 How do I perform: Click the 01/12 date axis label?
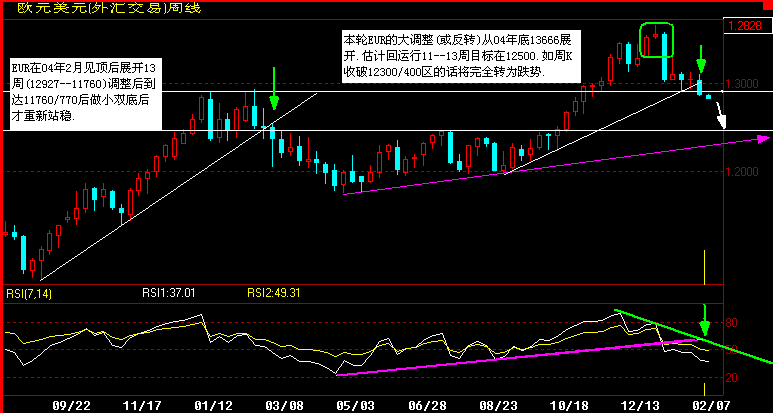pyautogui.click(x=211, y=406)
